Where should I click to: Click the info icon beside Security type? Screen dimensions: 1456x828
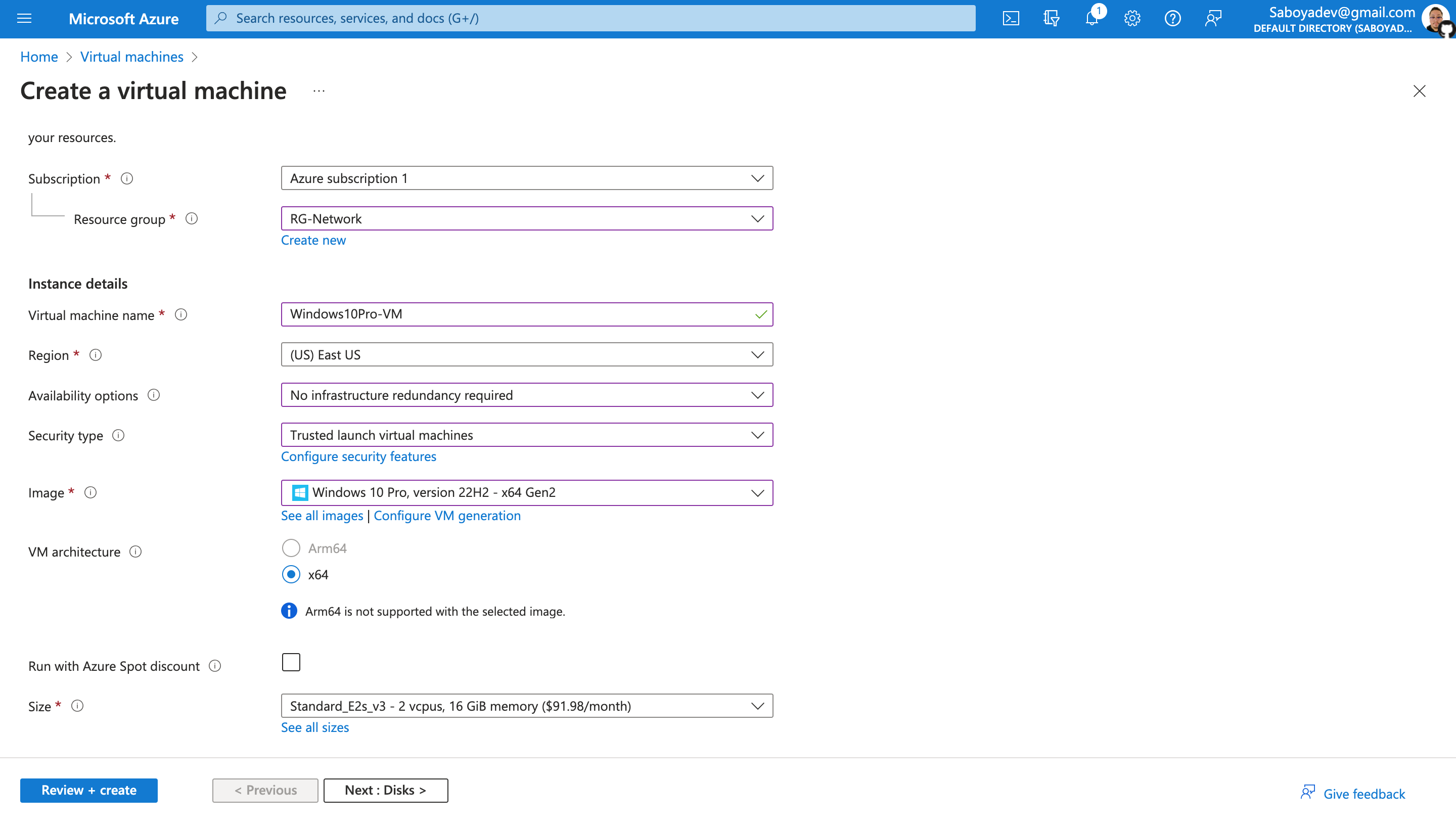point(118,436)
